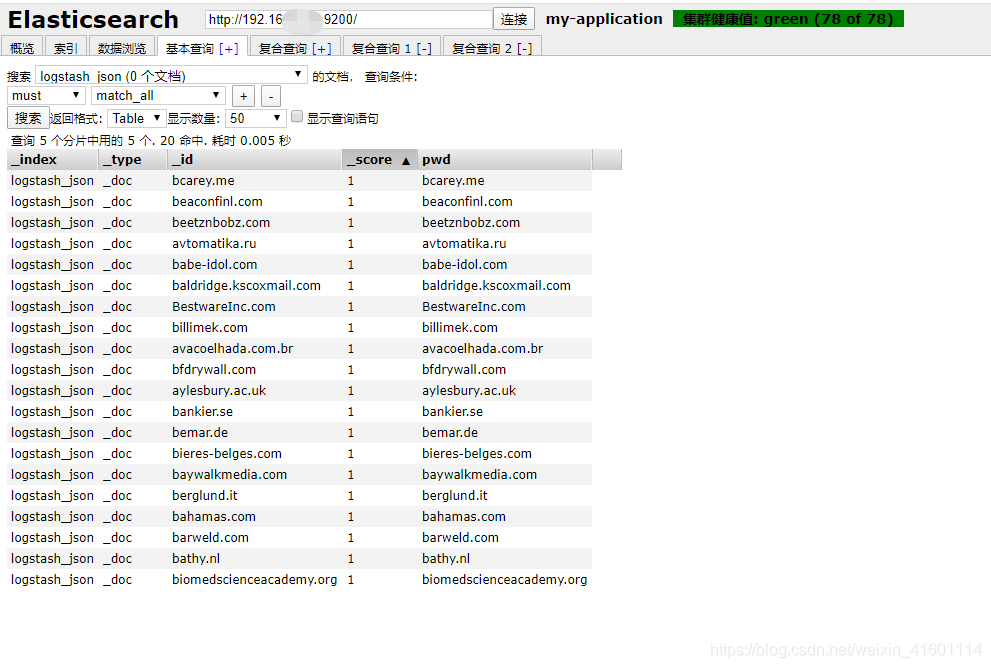Click baywalkmedia.com pwd cell
Viewport: 991px width, 668px height.
504,474
